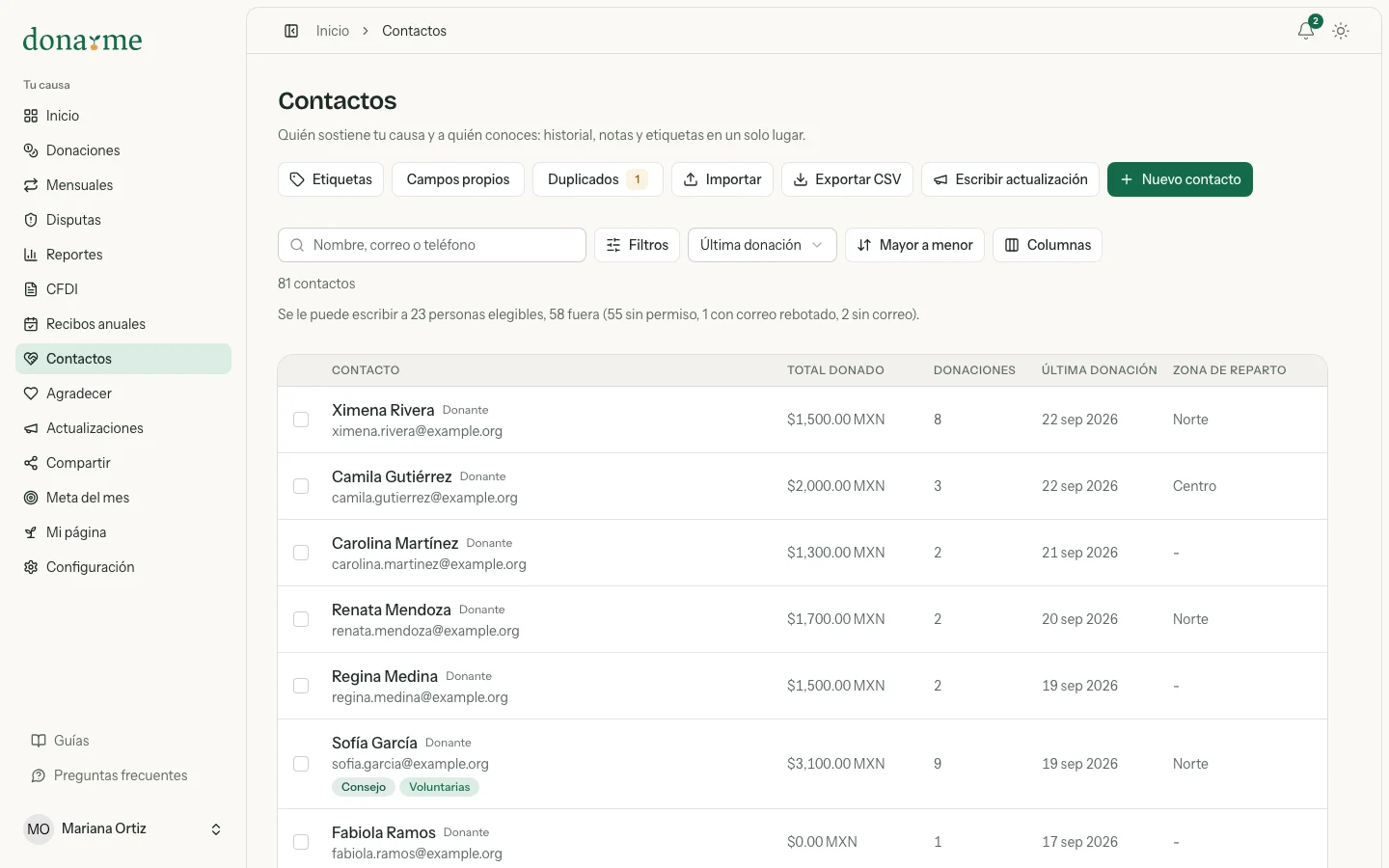
Task: Open Mi página from sidebar
Action: pos(123,532)
